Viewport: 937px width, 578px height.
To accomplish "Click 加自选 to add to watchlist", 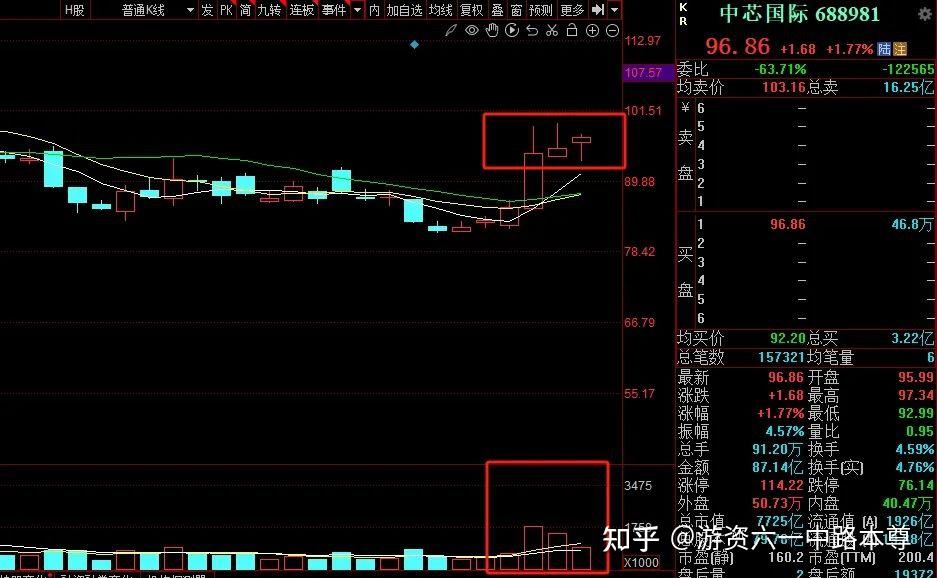I will coord(405,10).
